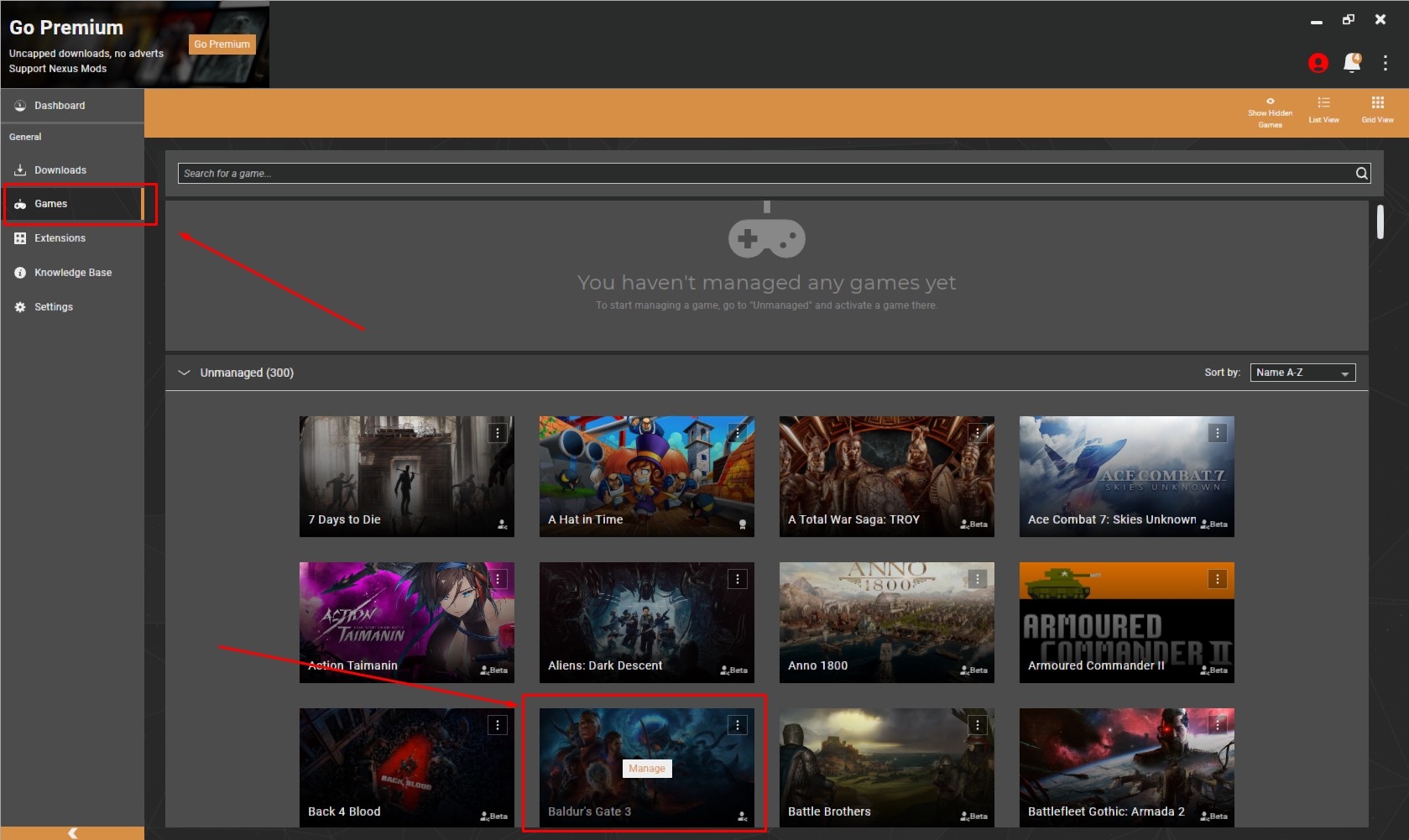Screen dimensions: 1409x840
Task: Click the 7 Days to Die contributor icon
Action: pos(502,524)
